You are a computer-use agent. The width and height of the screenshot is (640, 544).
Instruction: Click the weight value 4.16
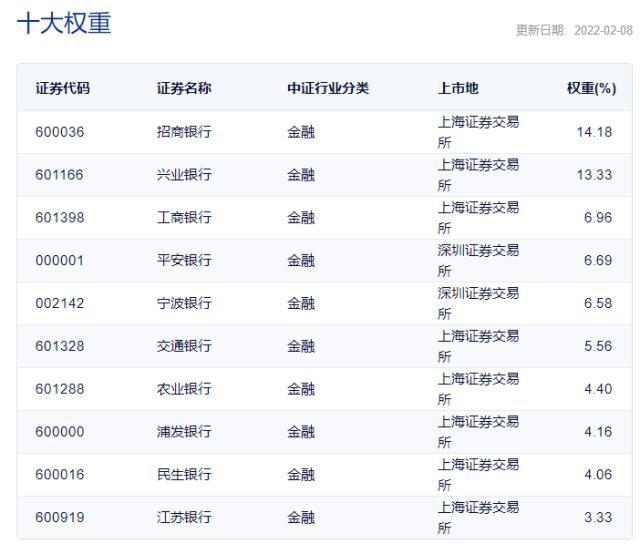pos(598,431)
